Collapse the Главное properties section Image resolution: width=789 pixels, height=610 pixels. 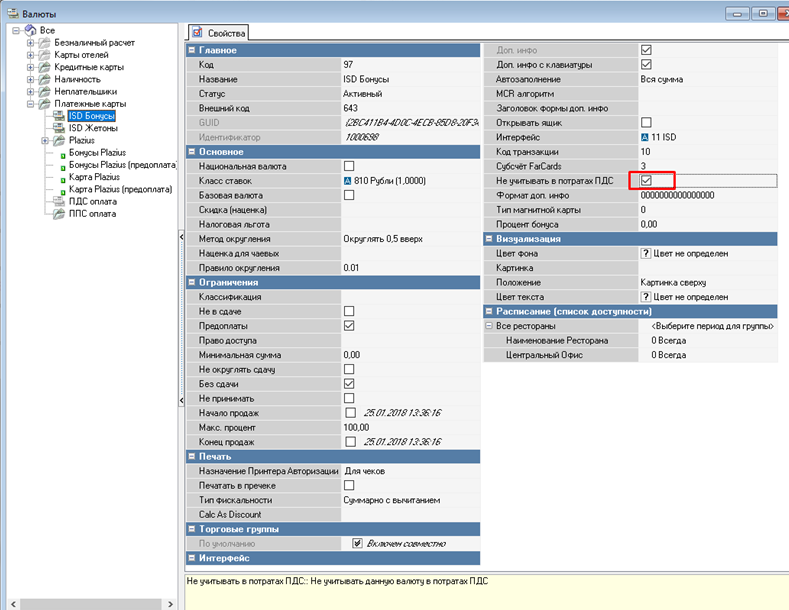(192, 50)
